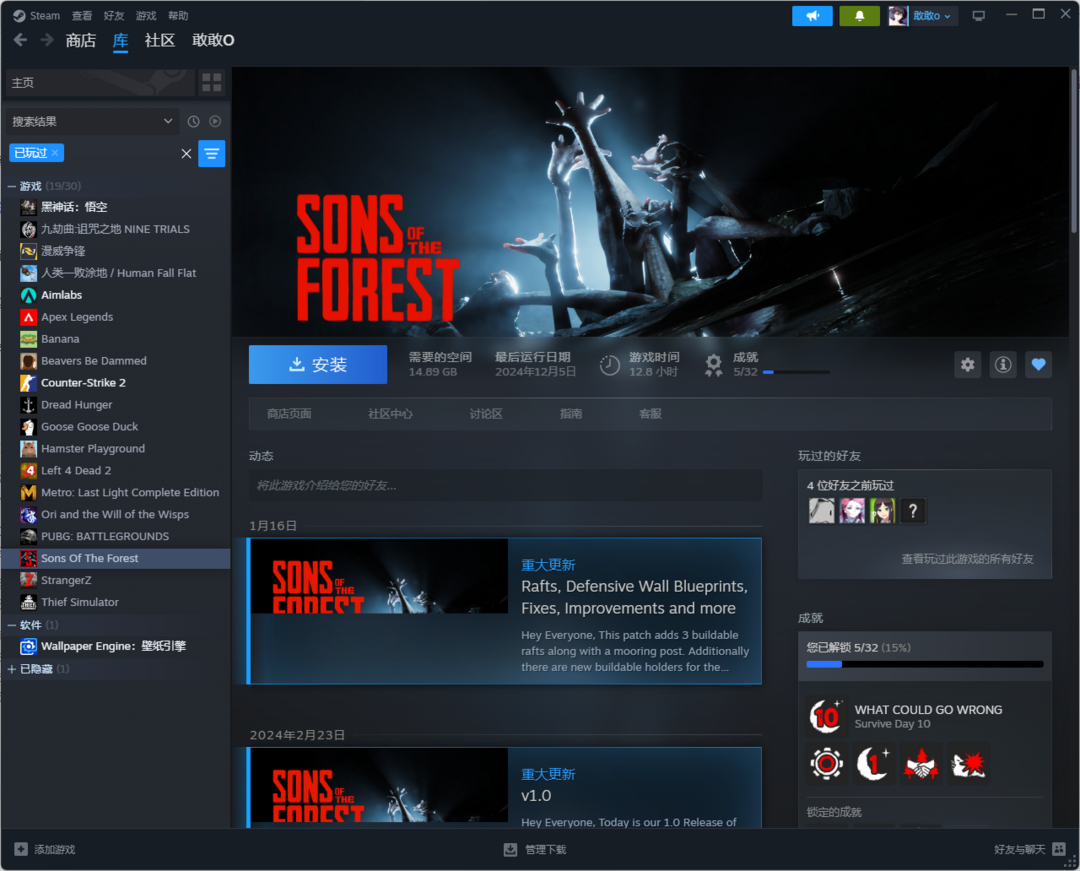The width and height of the screenshot is (1080, 871).
Task: Open the 好友 menu
Action: tap(114, 16)
